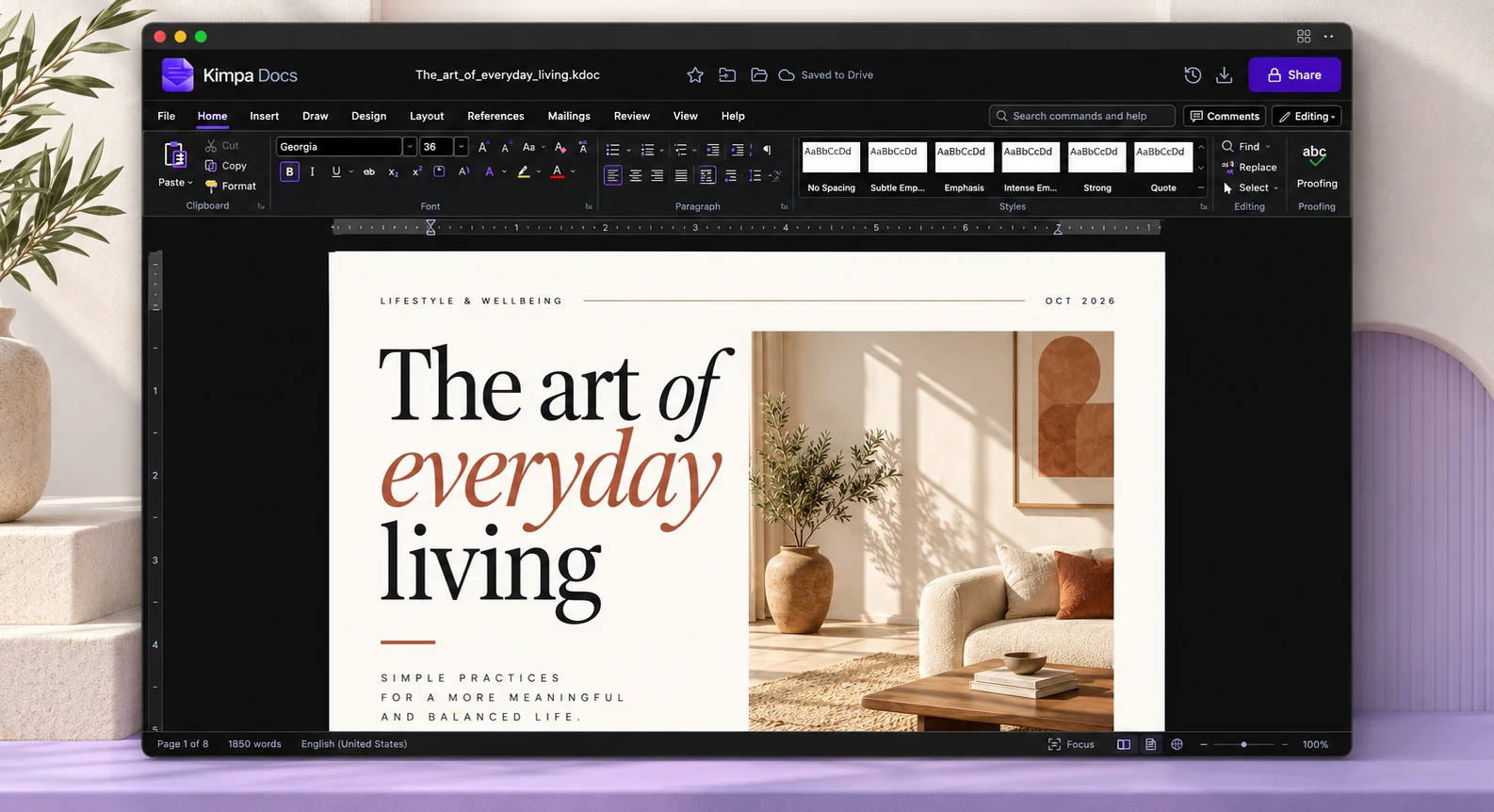Open the Editing mode dropdown
The width and height of the screenshot is (1494, 812).
tap(1307, 117)
